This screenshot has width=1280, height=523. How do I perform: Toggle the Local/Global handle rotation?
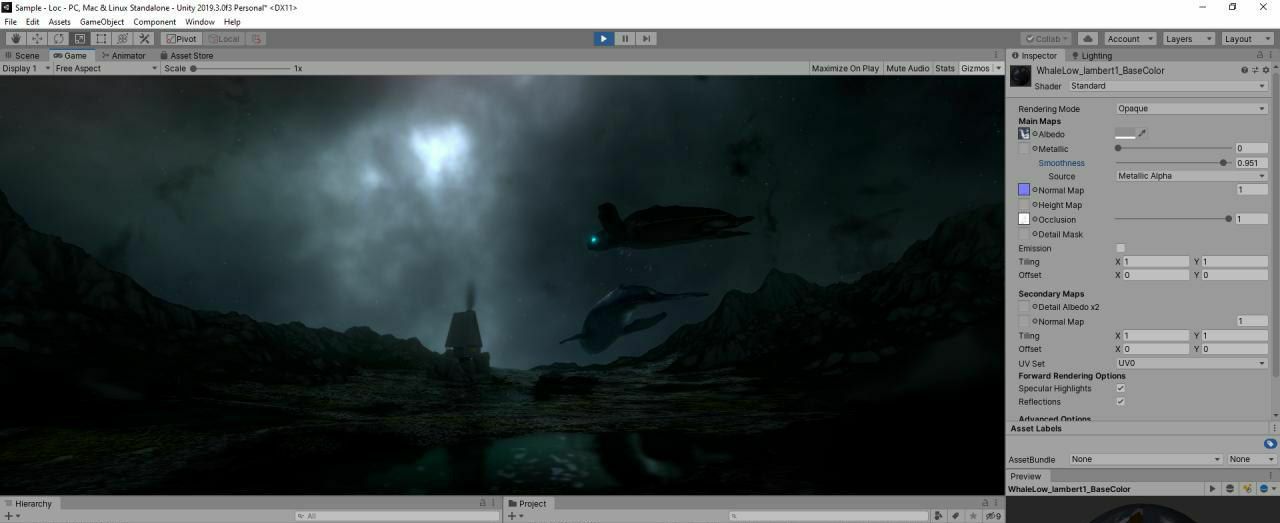click(224, 39)
